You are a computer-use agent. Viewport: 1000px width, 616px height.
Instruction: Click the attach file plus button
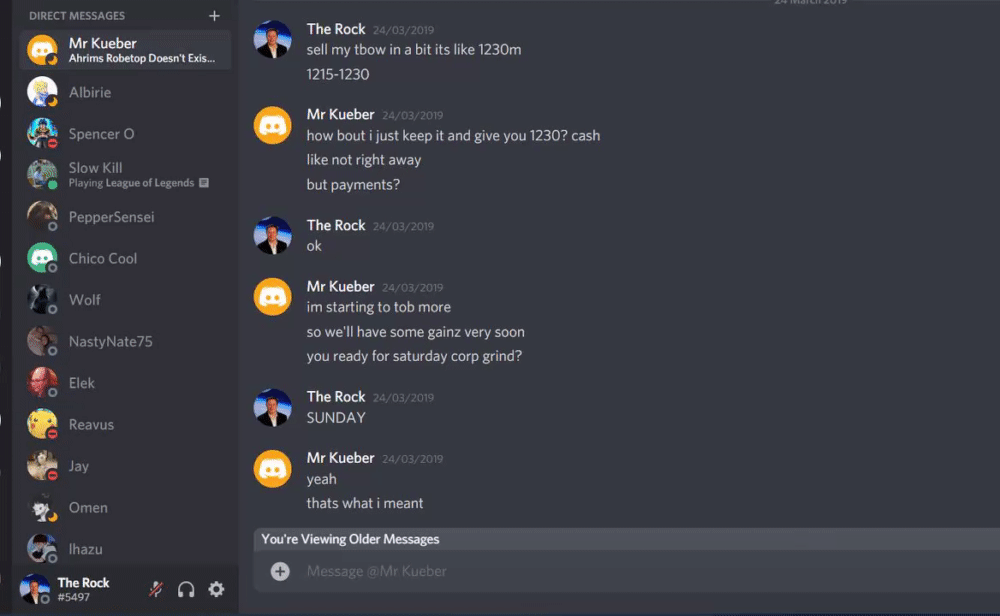pyautogui.click(x=280, y=571)
